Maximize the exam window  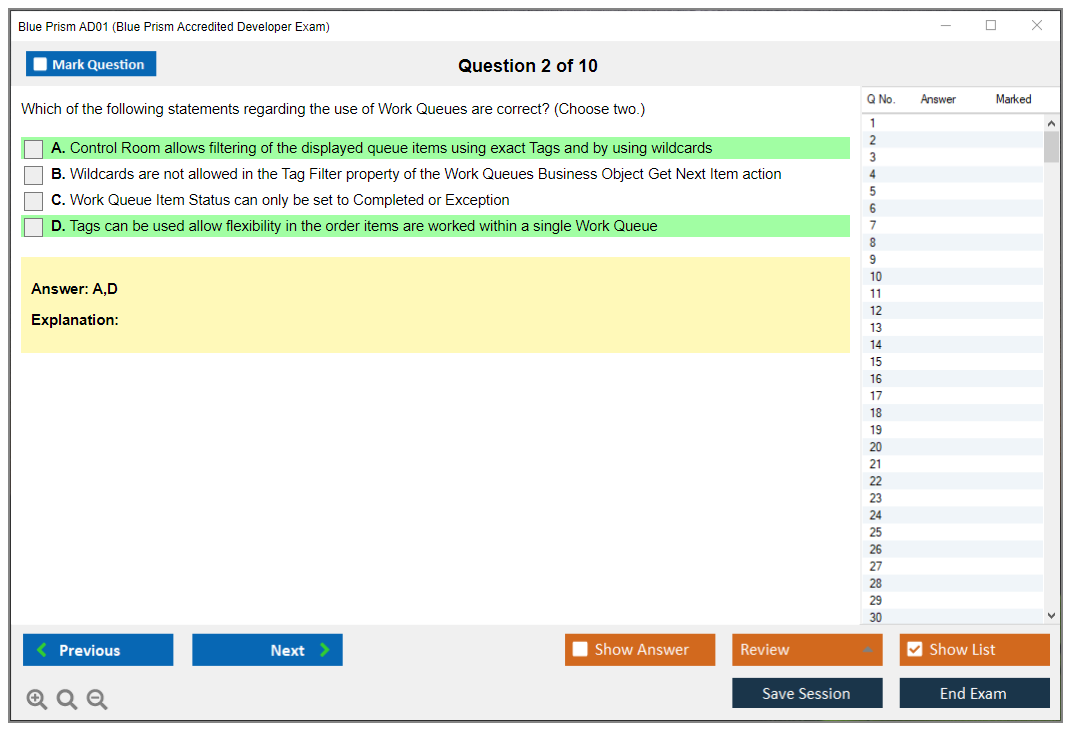991,26
